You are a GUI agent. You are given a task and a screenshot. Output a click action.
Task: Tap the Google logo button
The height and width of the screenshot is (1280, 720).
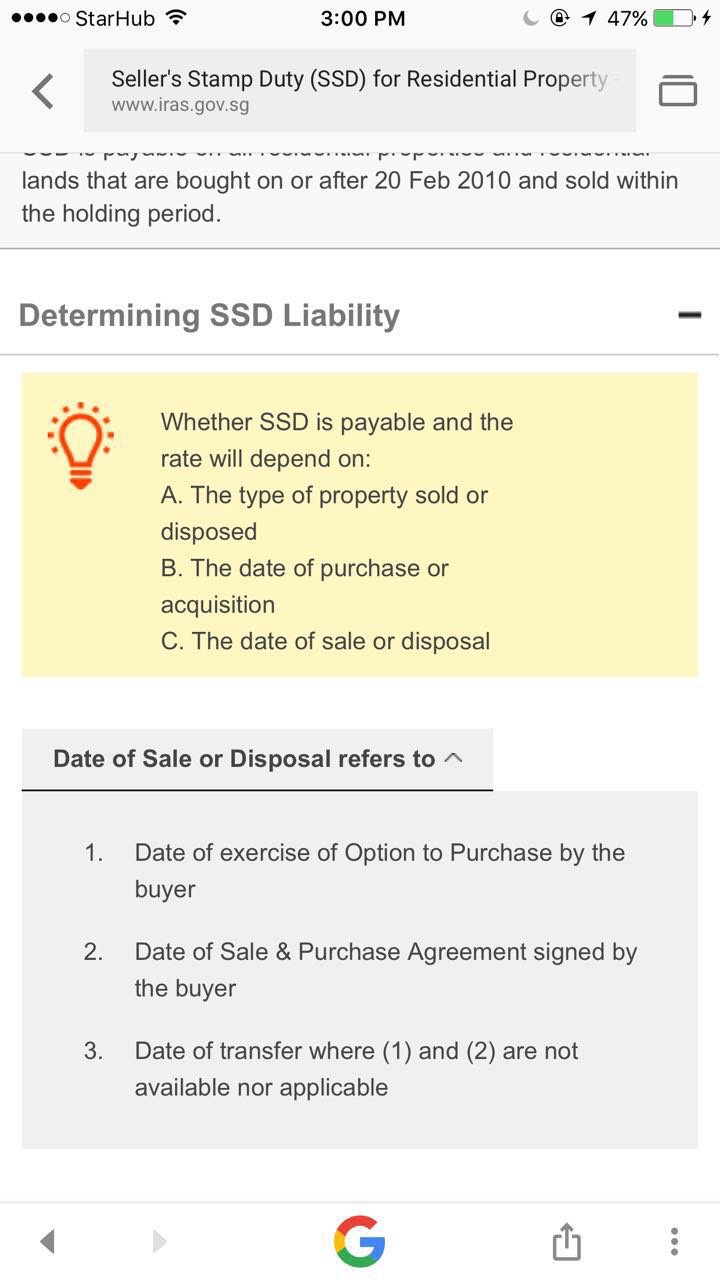pyautogui.click(x=359, y=1241)
